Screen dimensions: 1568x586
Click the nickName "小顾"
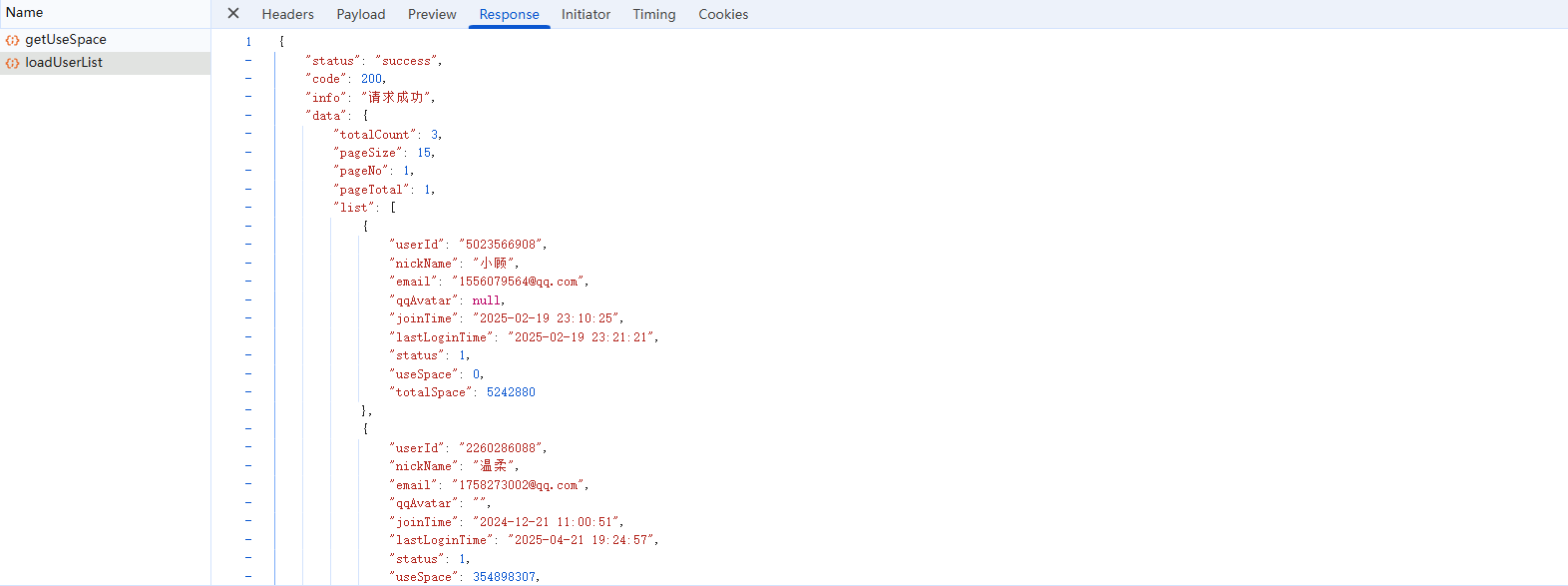click(494, 264)
